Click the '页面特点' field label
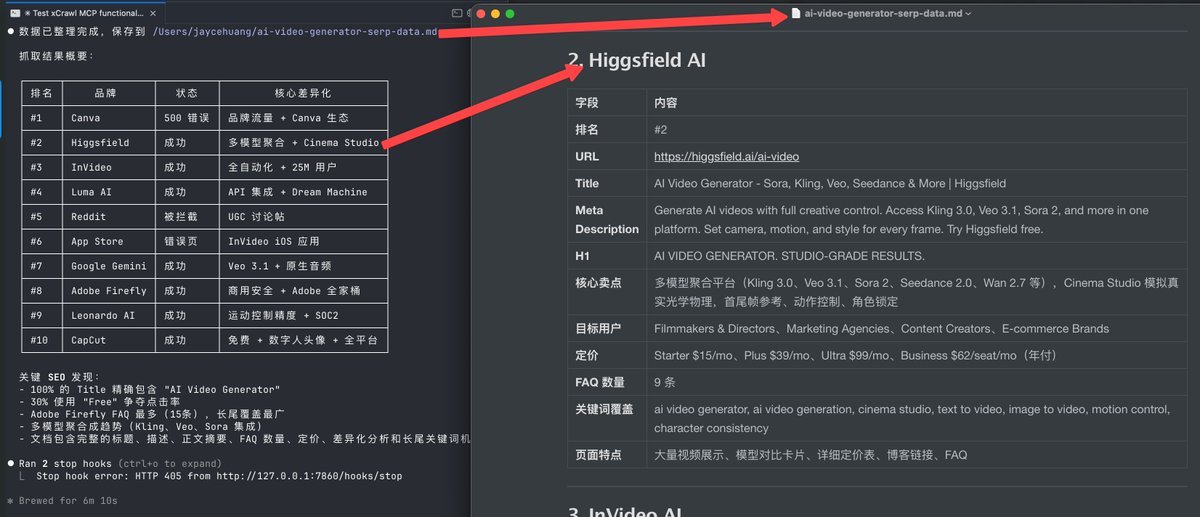Image resolution: width=1200 pixels, height=517 pixels. [x=598, y=455]
